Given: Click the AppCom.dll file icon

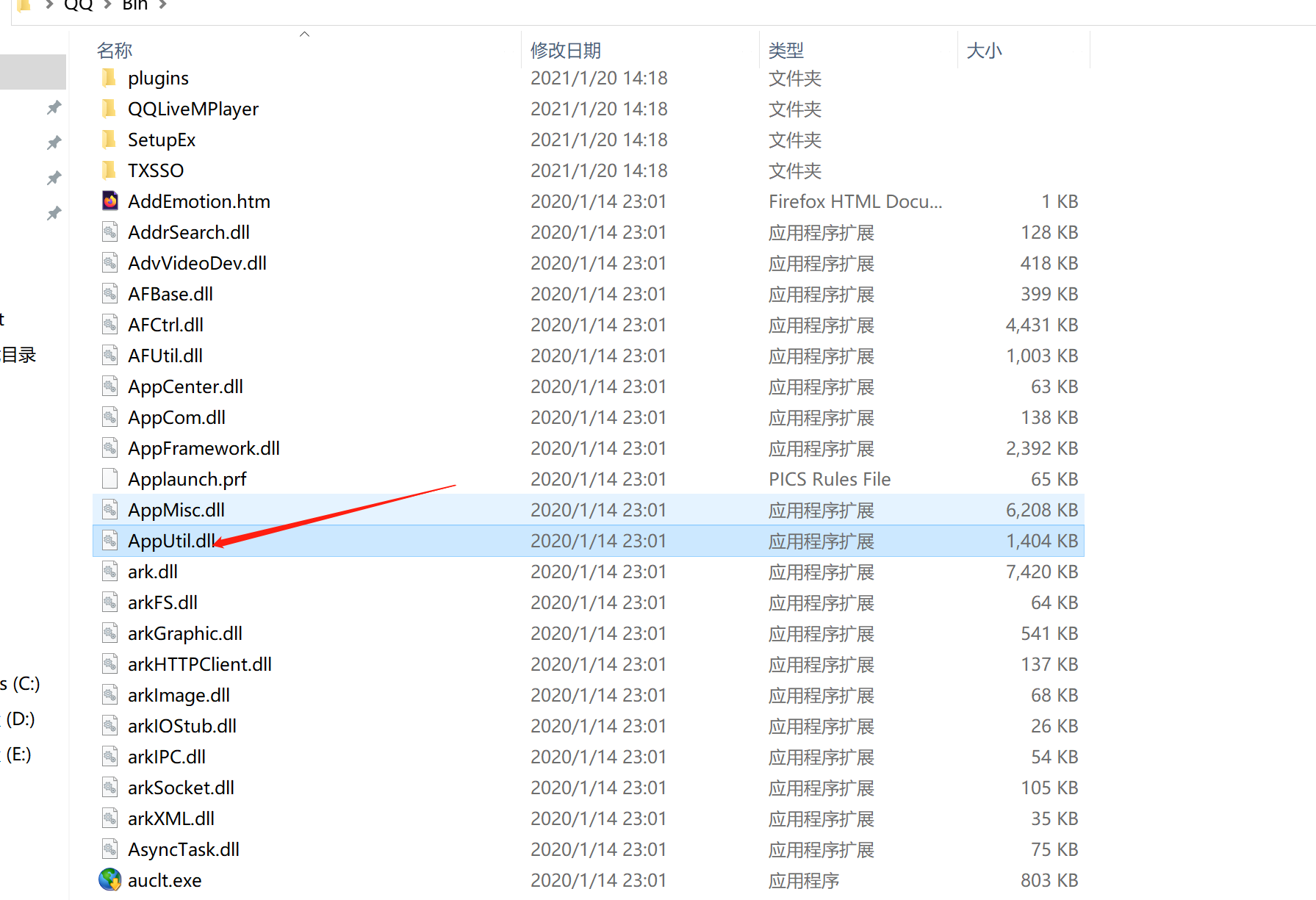Looking at the screenshot, I should (x=110, y=417).
